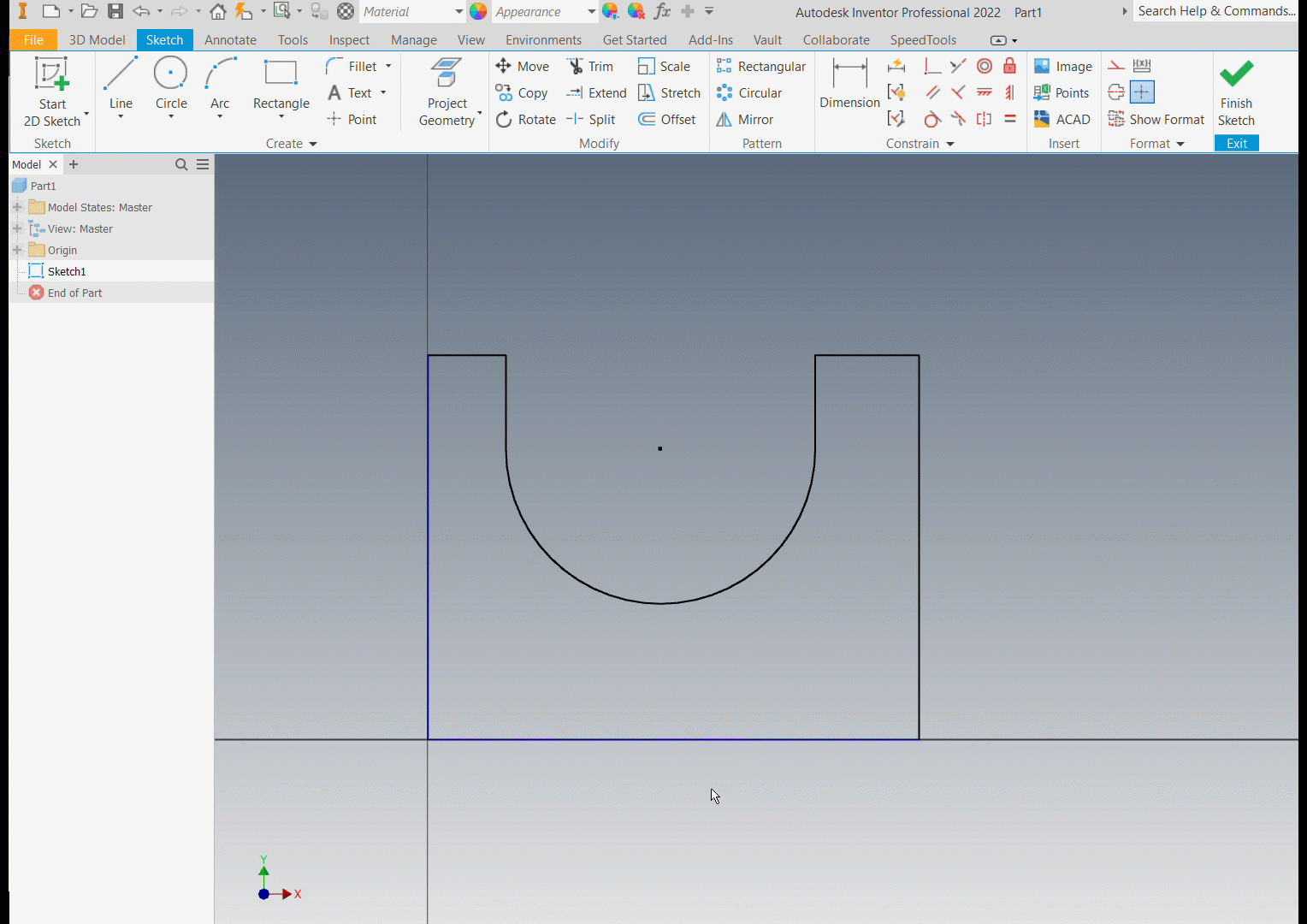This screenshot has height=924, width=1307.
Task: Apply the Parallel constraint
Action: (x=932, y=92)
